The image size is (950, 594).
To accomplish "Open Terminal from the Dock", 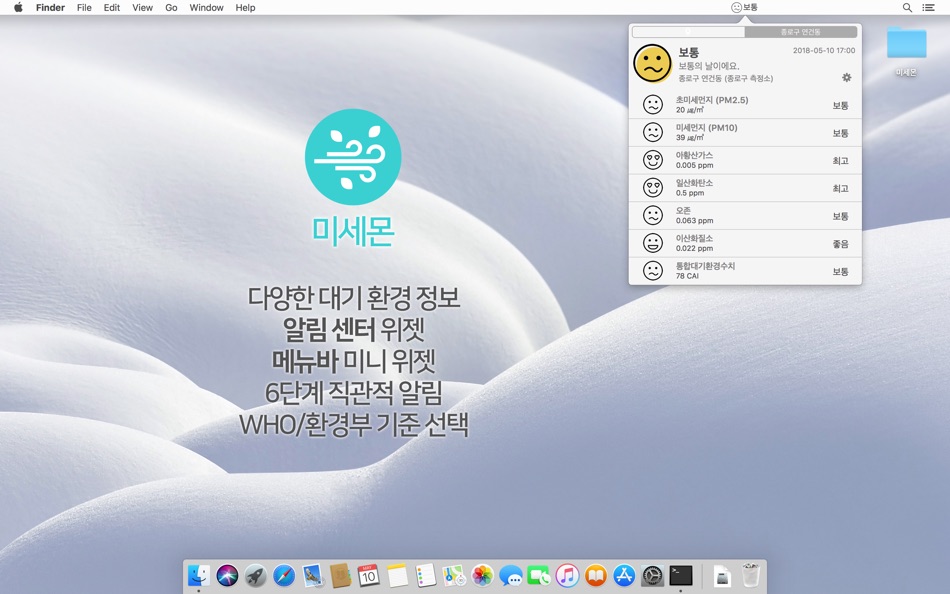I will (x=681, y=575).
